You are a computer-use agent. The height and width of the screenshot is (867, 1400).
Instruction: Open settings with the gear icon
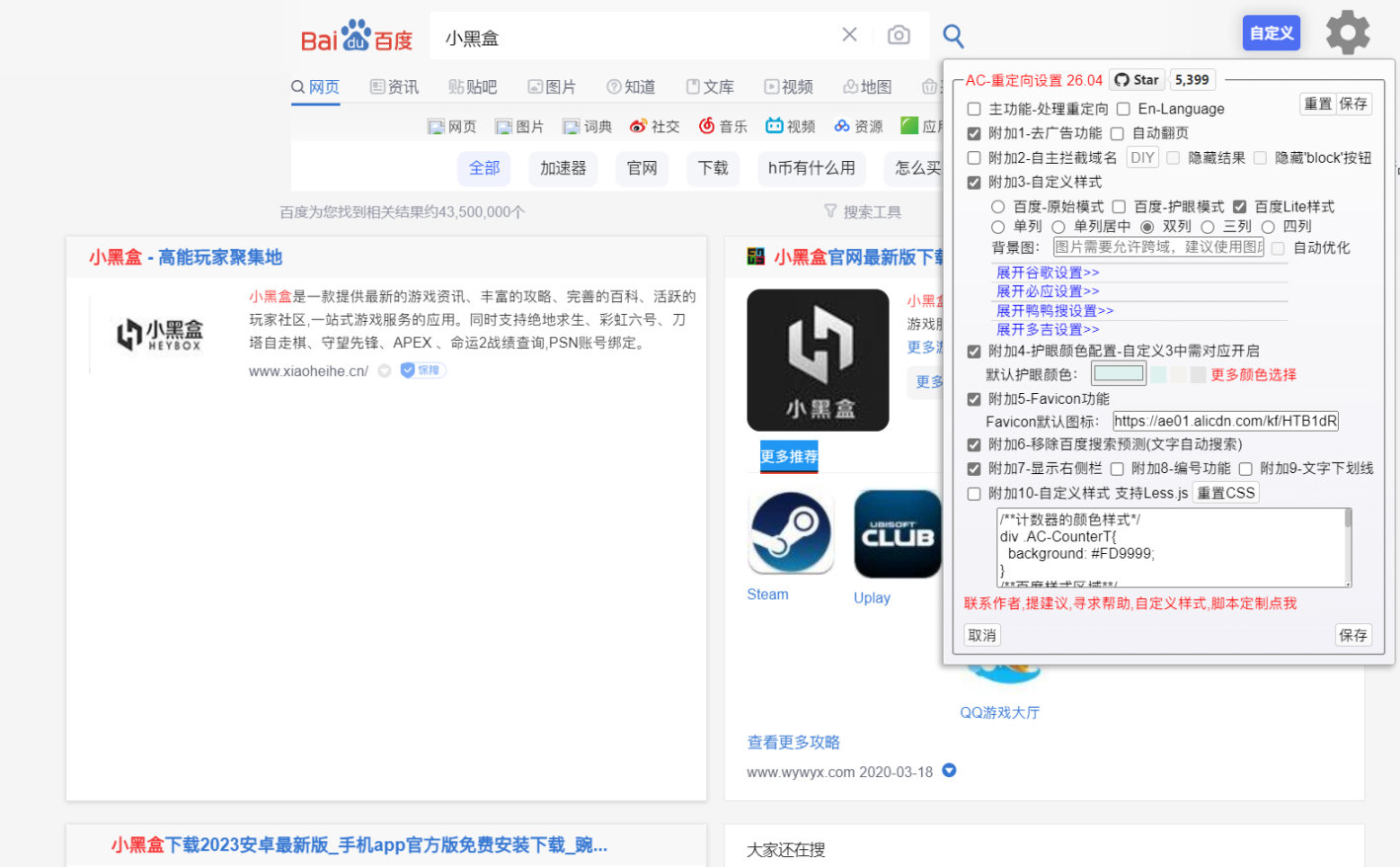[x=1348, y=33]
